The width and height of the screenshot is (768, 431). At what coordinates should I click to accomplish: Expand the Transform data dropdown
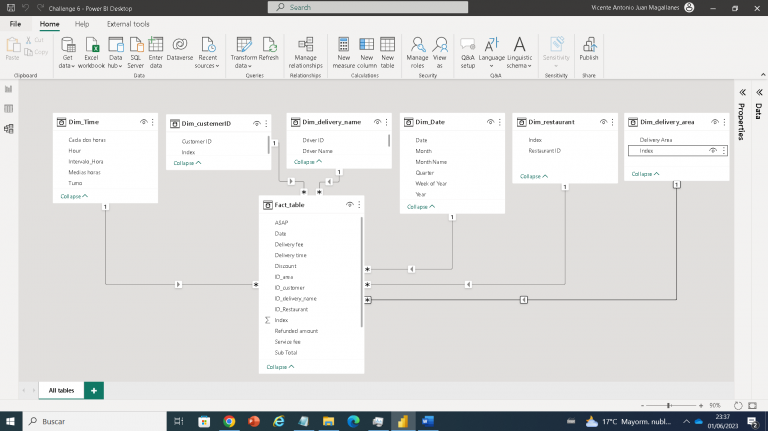(x=244, y=65)
